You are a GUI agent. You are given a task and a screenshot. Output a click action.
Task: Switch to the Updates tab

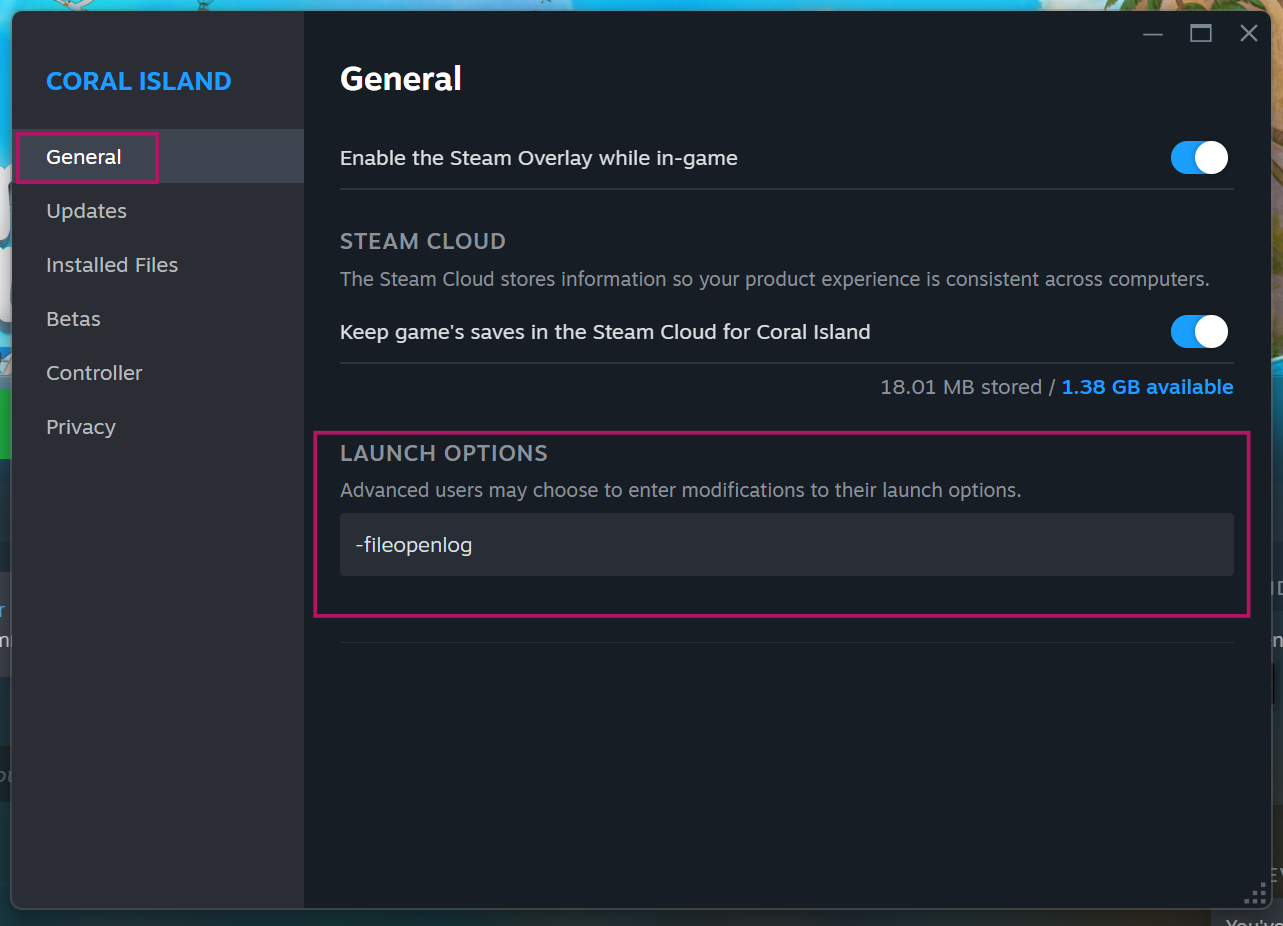click(x=158, y=211)
